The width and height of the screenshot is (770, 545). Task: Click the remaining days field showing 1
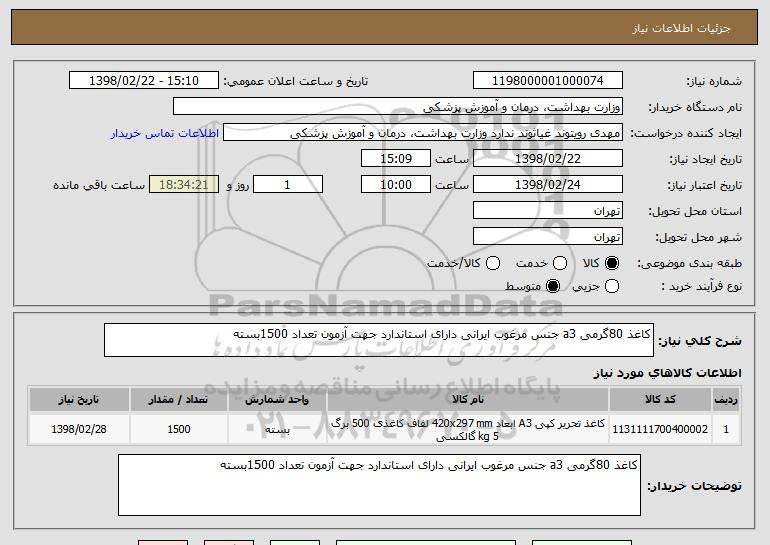(288, 185)
